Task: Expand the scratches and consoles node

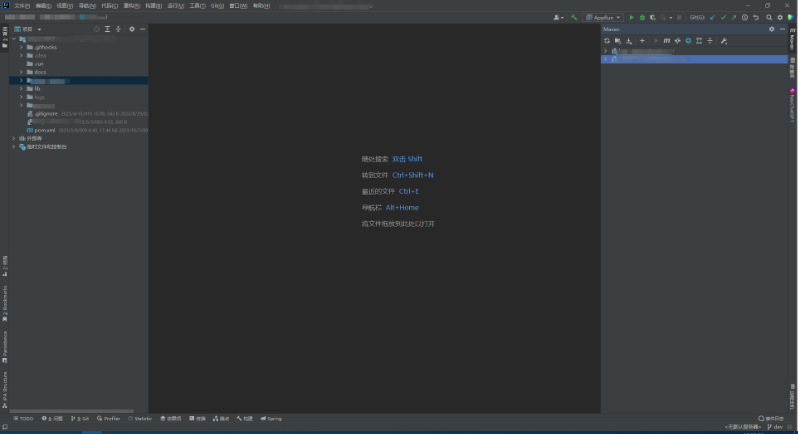Action: coord(14,147)
